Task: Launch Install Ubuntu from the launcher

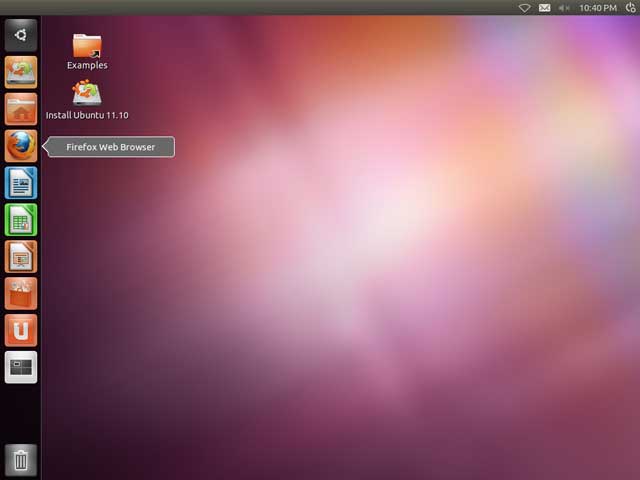Action: pos(21,72)
